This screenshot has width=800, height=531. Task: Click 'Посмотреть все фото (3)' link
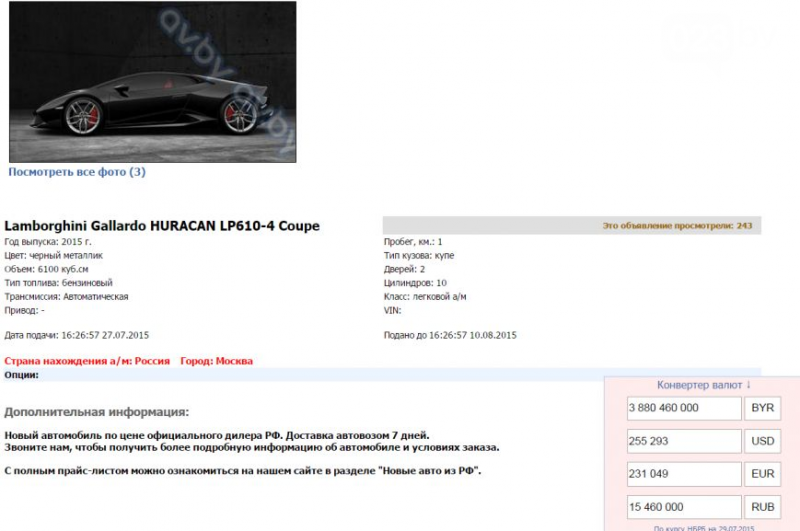click(x=77, y=172)
